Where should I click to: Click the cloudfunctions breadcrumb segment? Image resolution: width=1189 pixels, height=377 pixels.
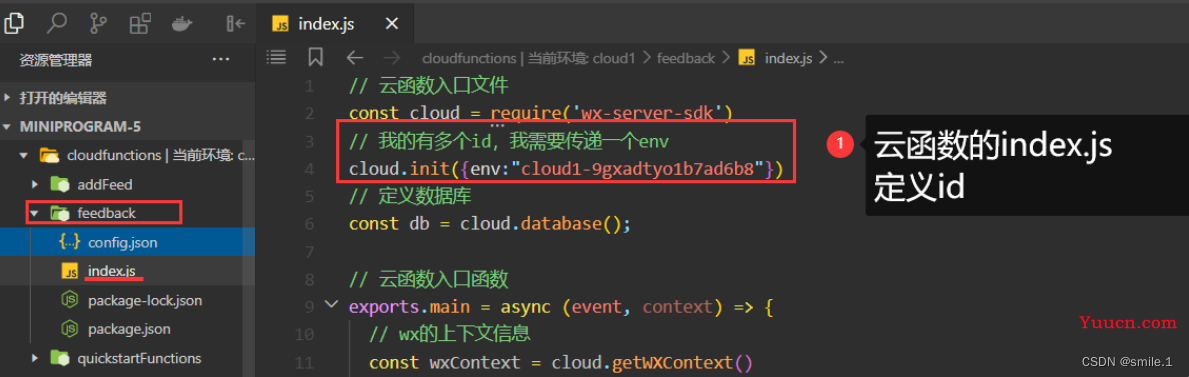pos(529,58)
